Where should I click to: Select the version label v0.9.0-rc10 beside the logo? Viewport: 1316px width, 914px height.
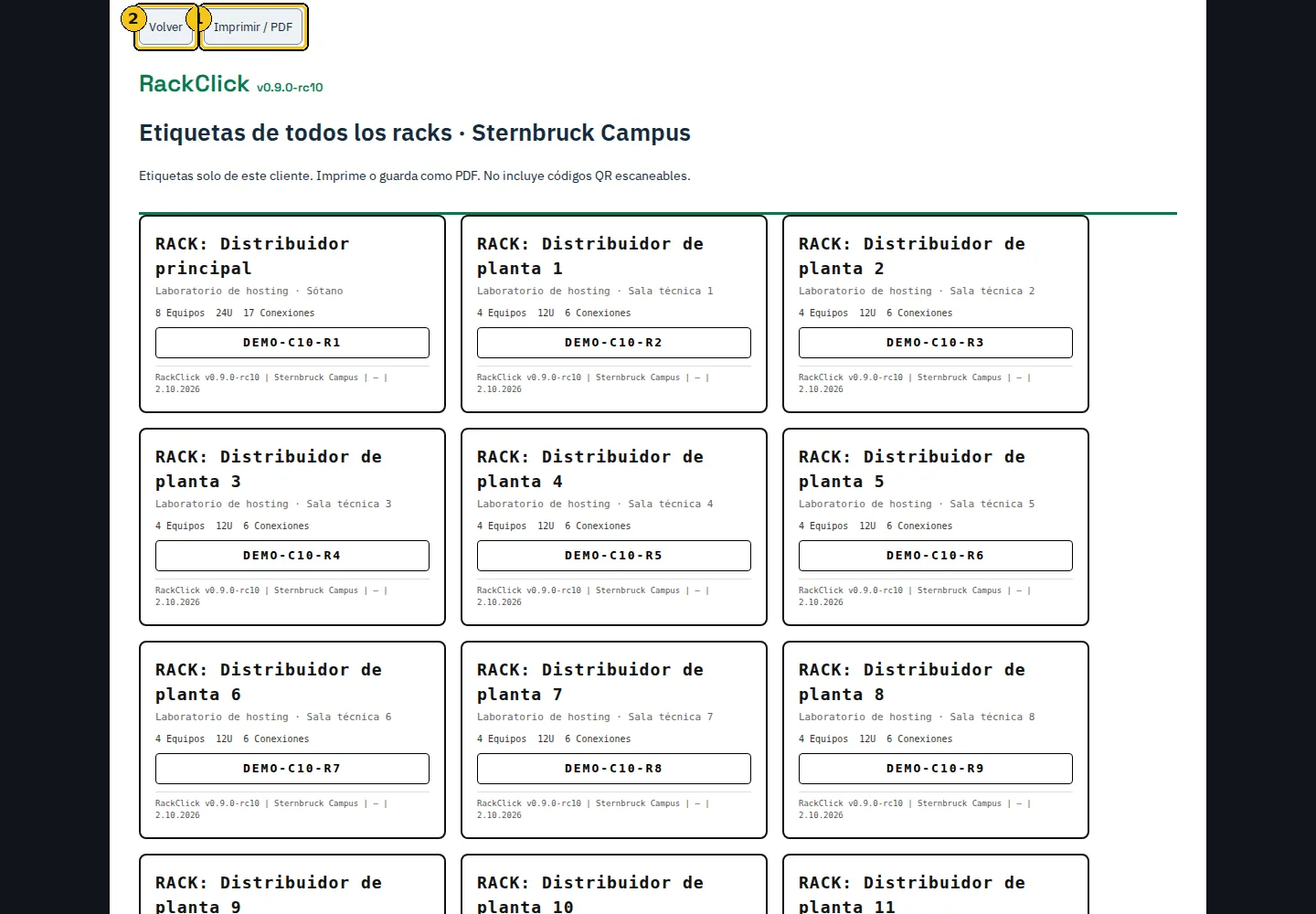(290, 88)
